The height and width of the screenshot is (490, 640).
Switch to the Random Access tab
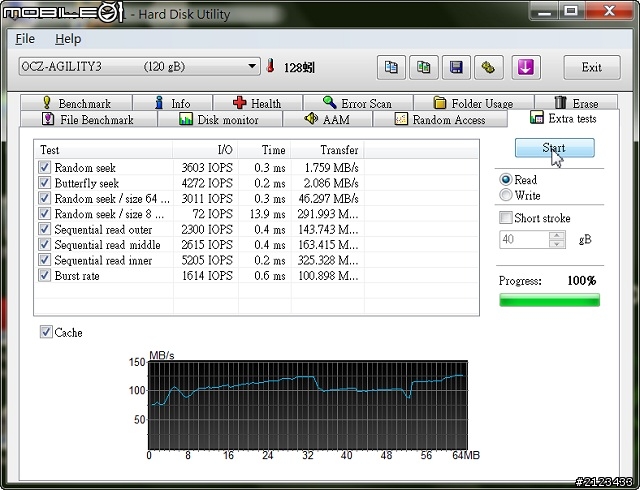pyautogui.click(x=440, y=119)
